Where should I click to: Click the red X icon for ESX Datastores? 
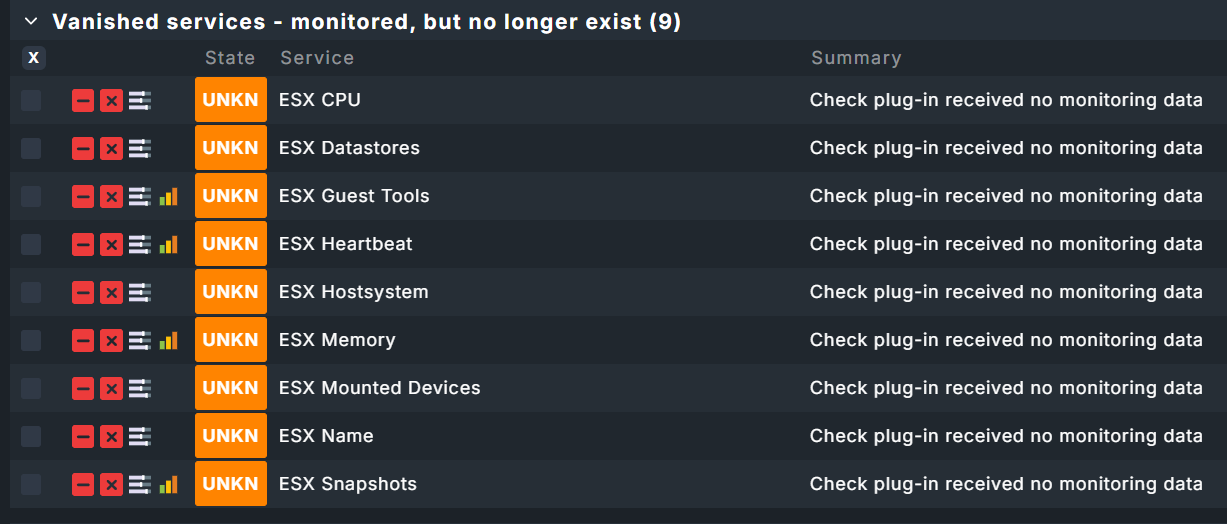pyautogui.click(x=112, y=148)
